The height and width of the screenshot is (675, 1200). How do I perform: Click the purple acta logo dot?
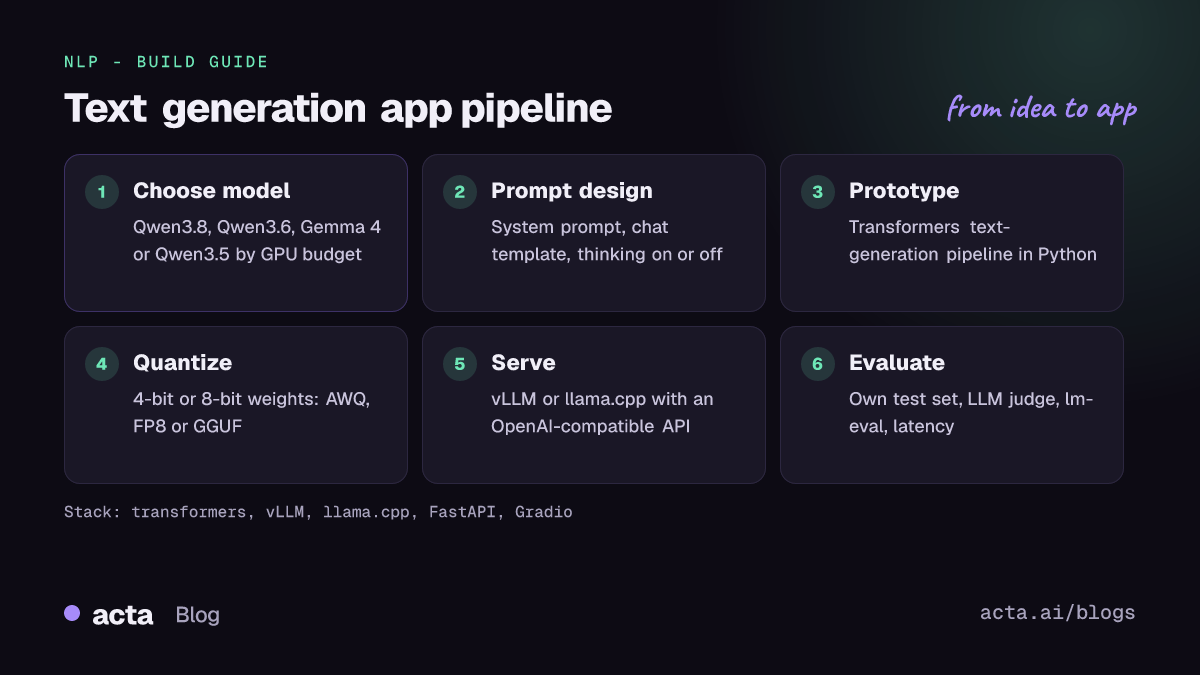pos(72,613)
